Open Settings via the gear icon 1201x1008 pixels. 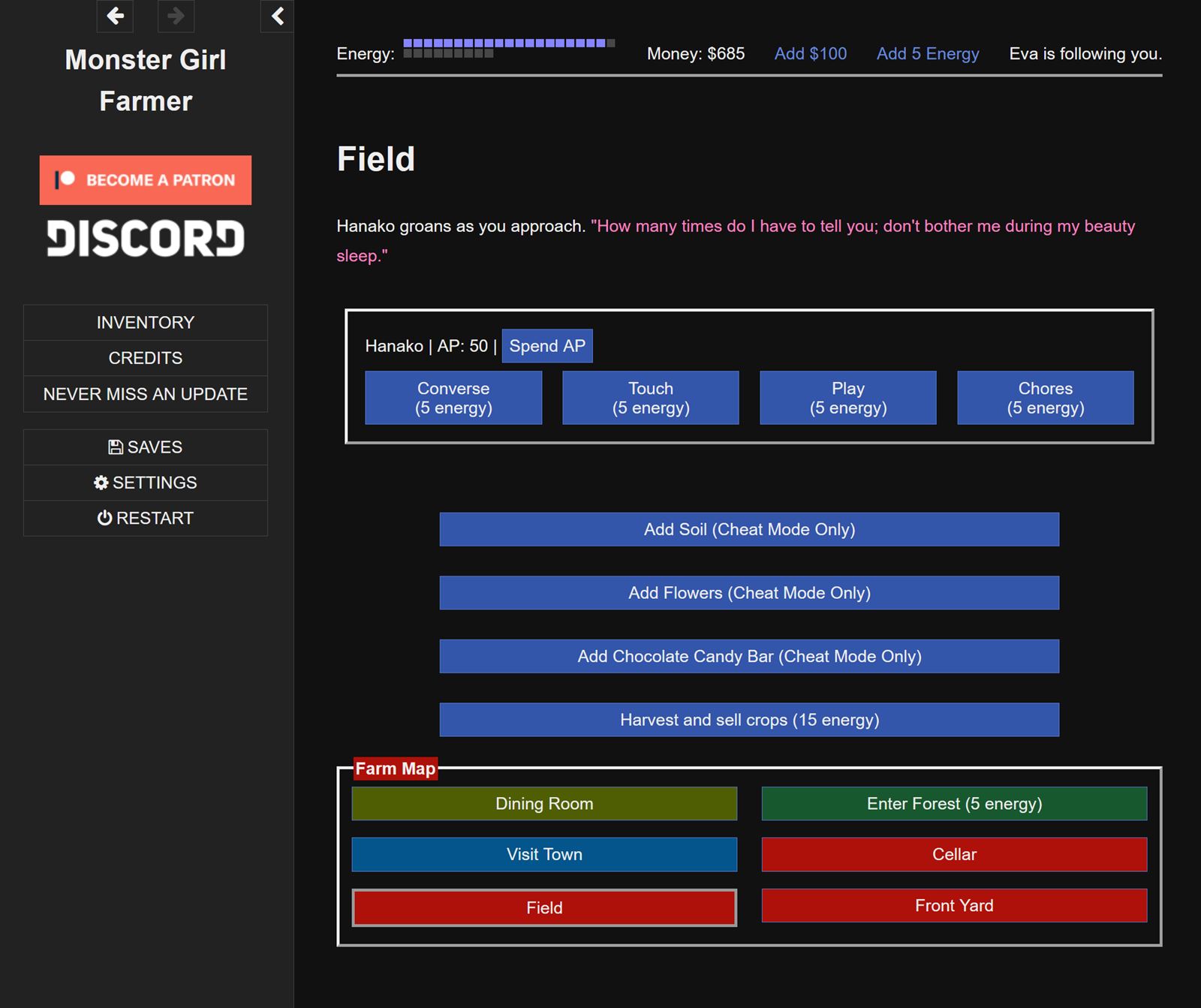pyautogui.click(x=101, y=483)
